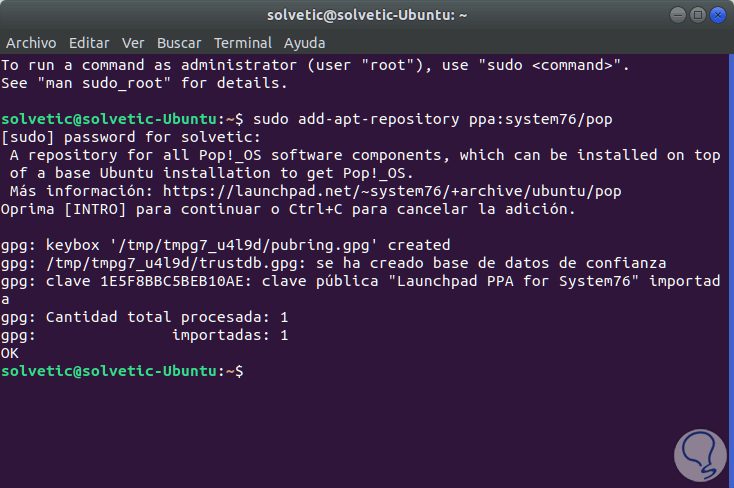Click the OK output line

click(x=10, y=353)
